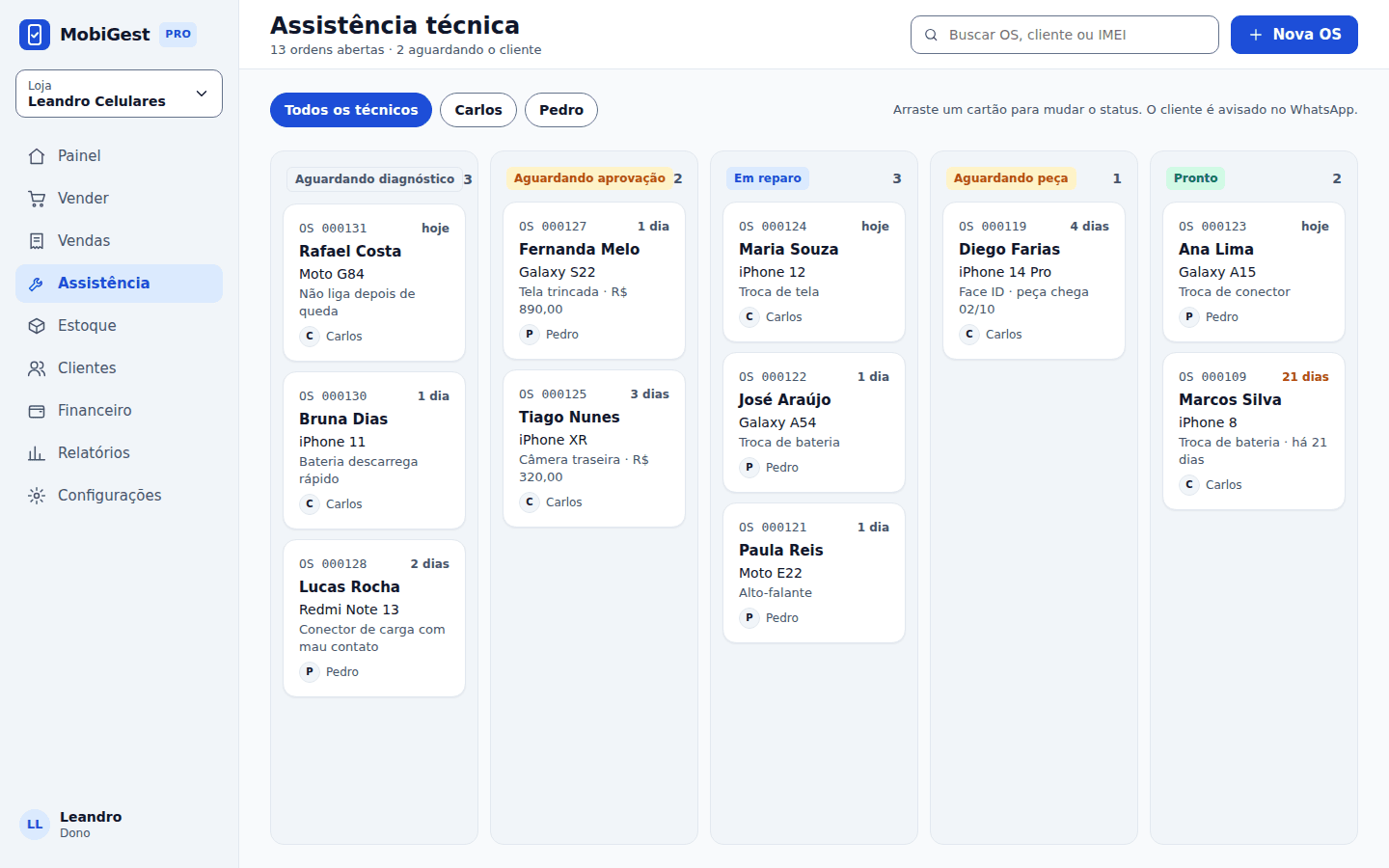
Task: Open the Relatórios bar chart icon
Action: (37, 453)
